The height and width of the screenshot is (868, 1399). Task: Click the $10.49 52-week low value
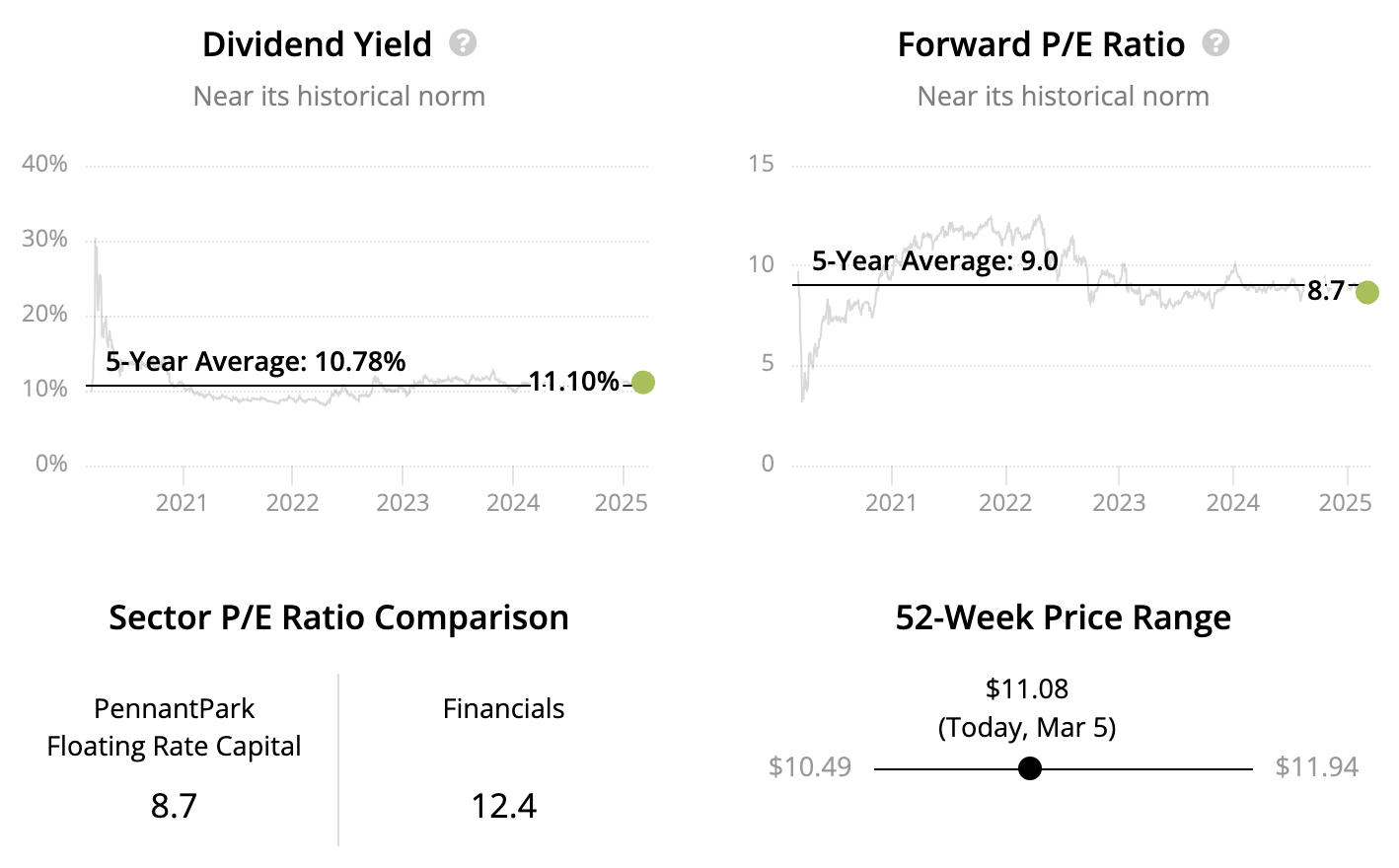(810, 767)
